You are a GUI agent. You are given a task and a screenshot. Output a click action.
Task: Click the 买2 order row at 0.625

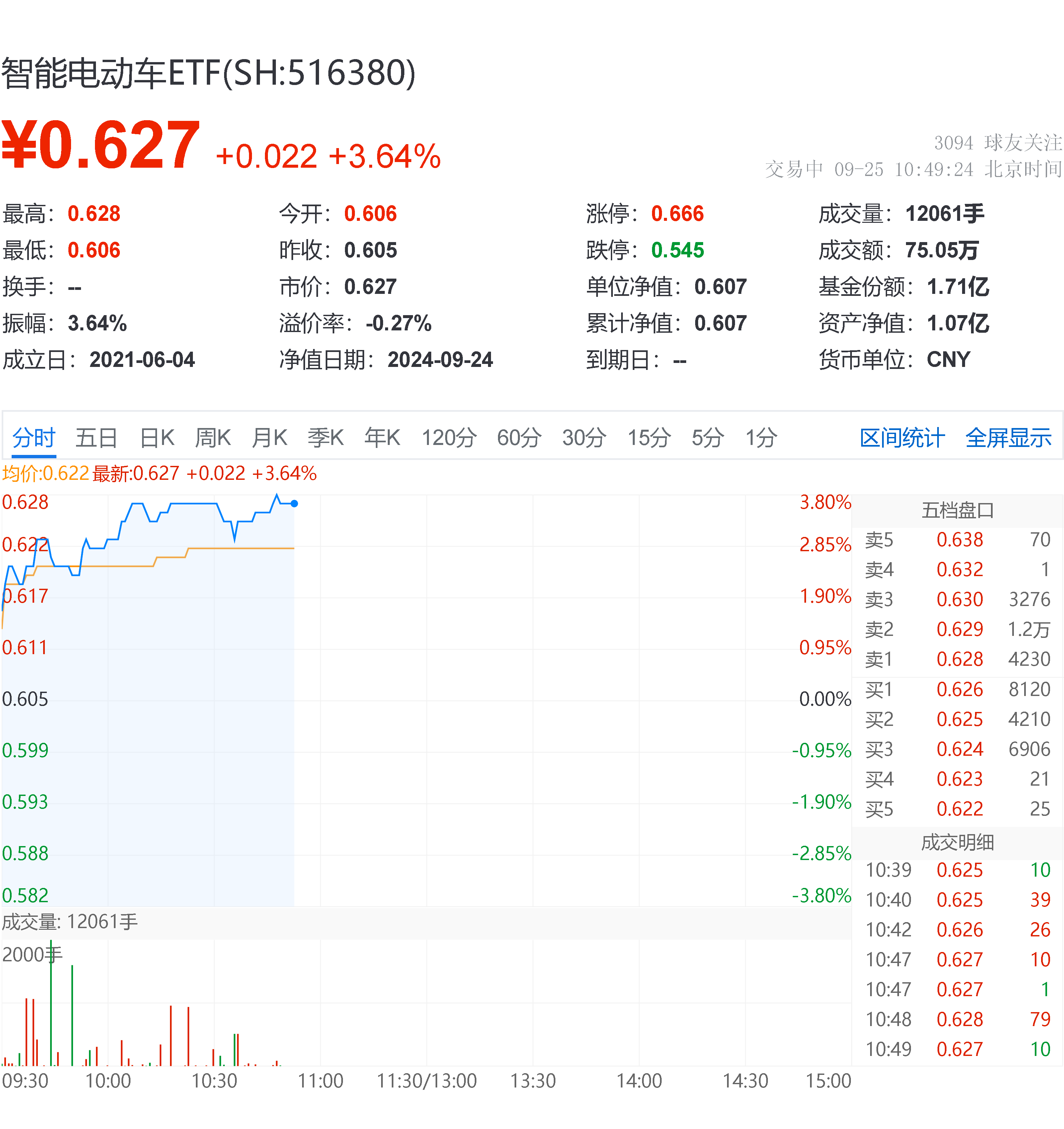coord(957,720)
